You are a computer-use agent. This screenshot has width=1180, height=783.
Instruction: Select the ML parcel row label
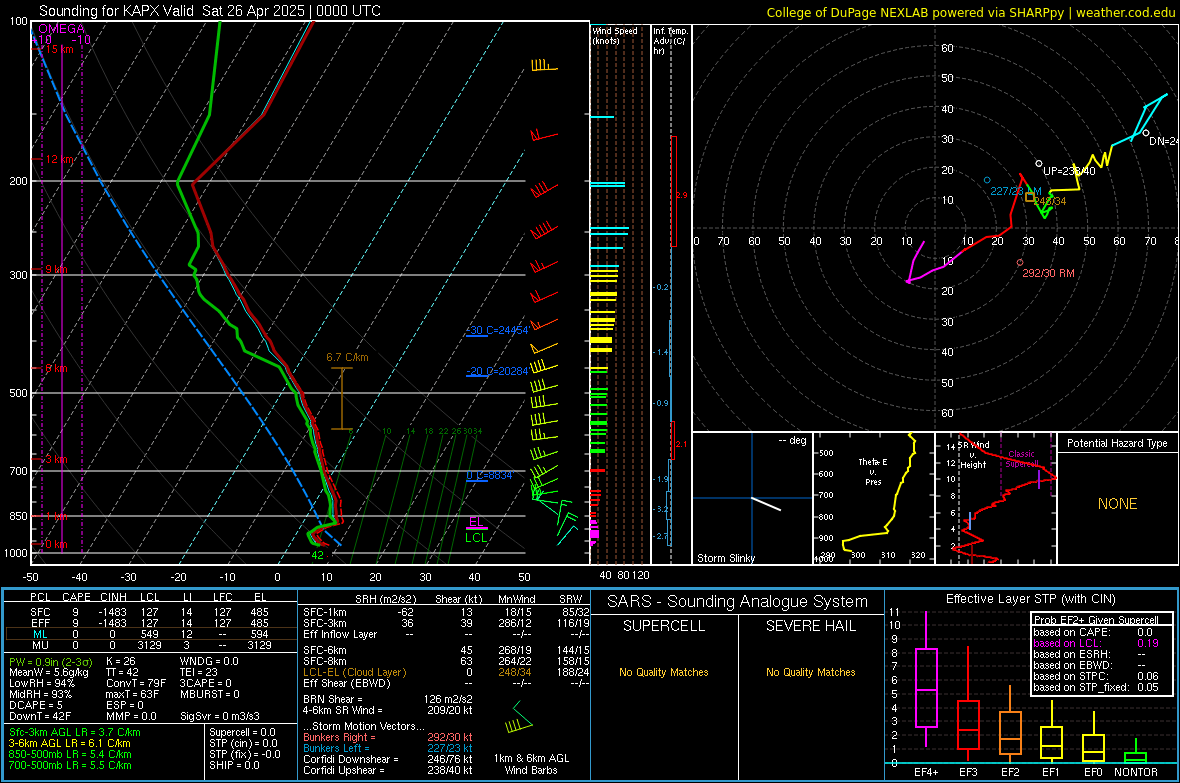(x=41, y=634)
